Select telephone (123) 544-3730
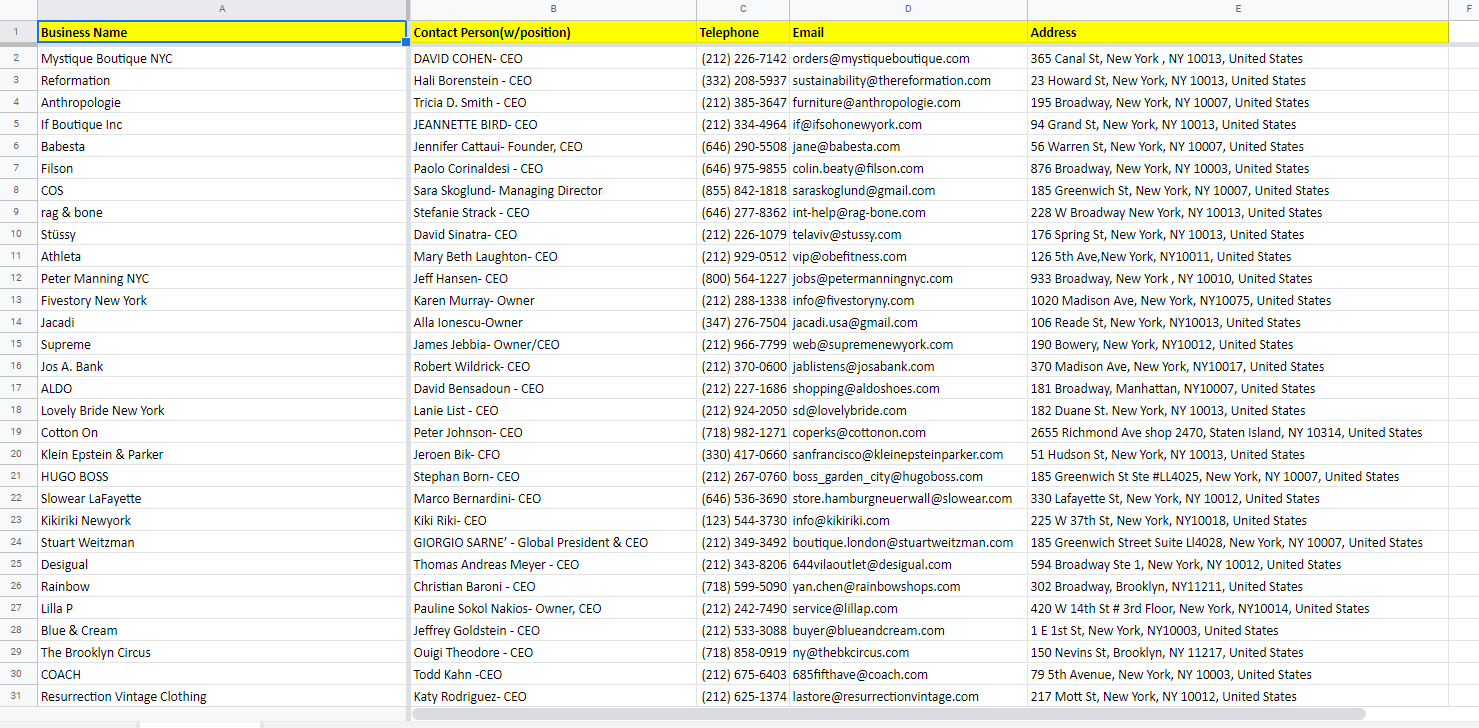The width and height of the screenshot is (1479, 728). [743, 520]
